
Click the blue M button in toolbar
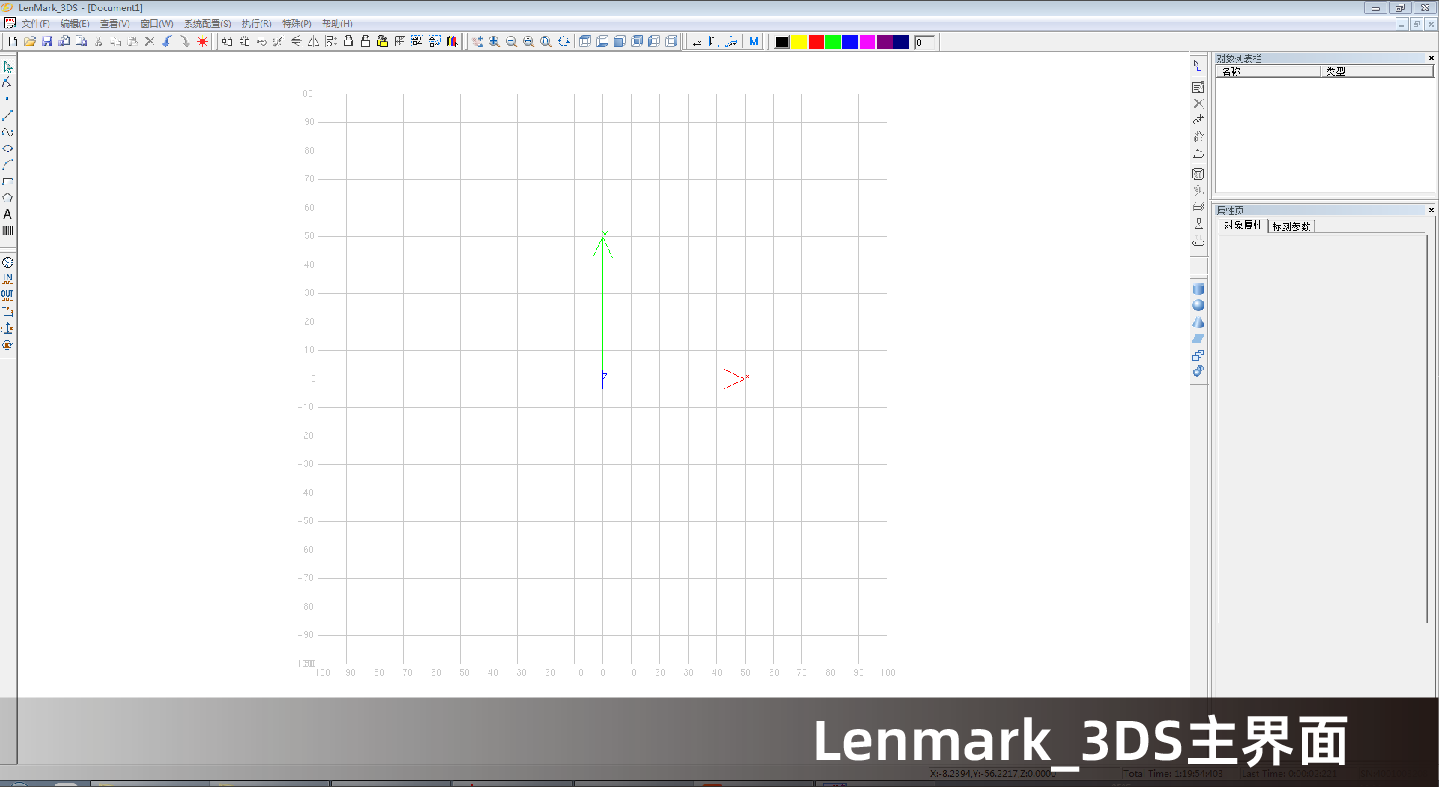click(x=753, y=42)
